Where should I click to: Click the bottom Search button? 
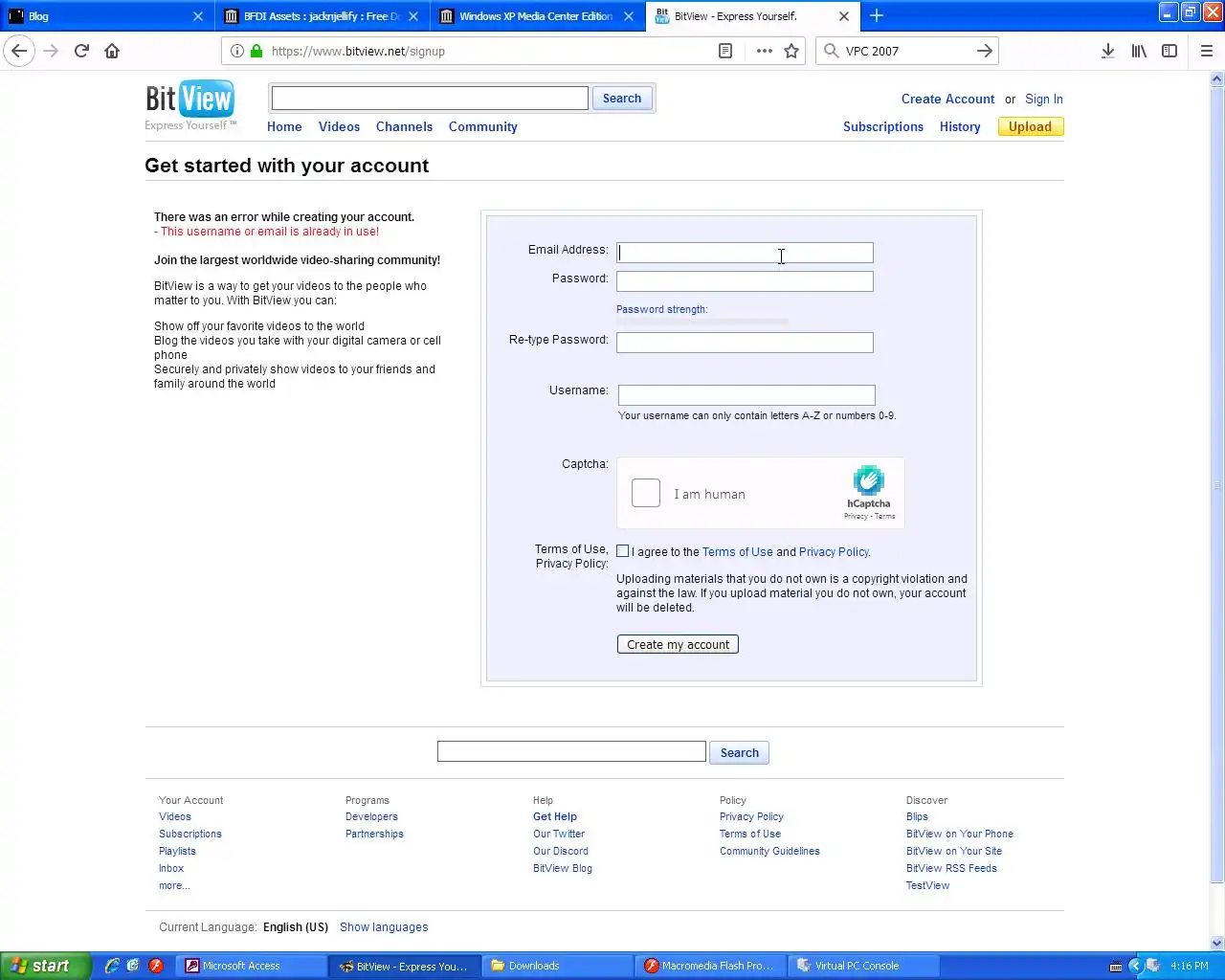pyautogui.click(x=739, y=753)
